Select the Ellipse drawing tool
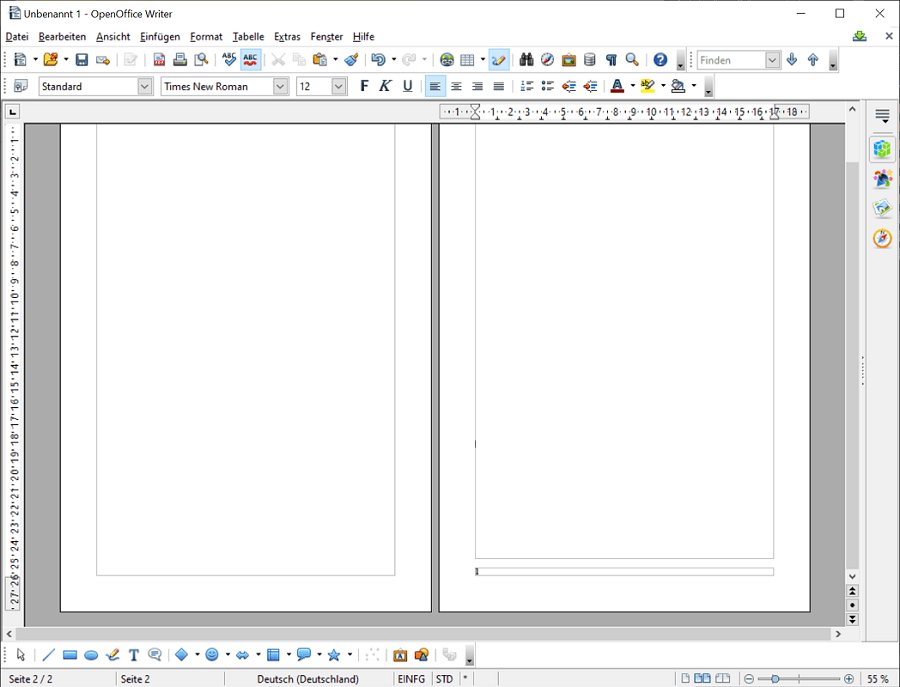This screenshot has width=900, height=687. pyautogui.click(x=91, y=654)
